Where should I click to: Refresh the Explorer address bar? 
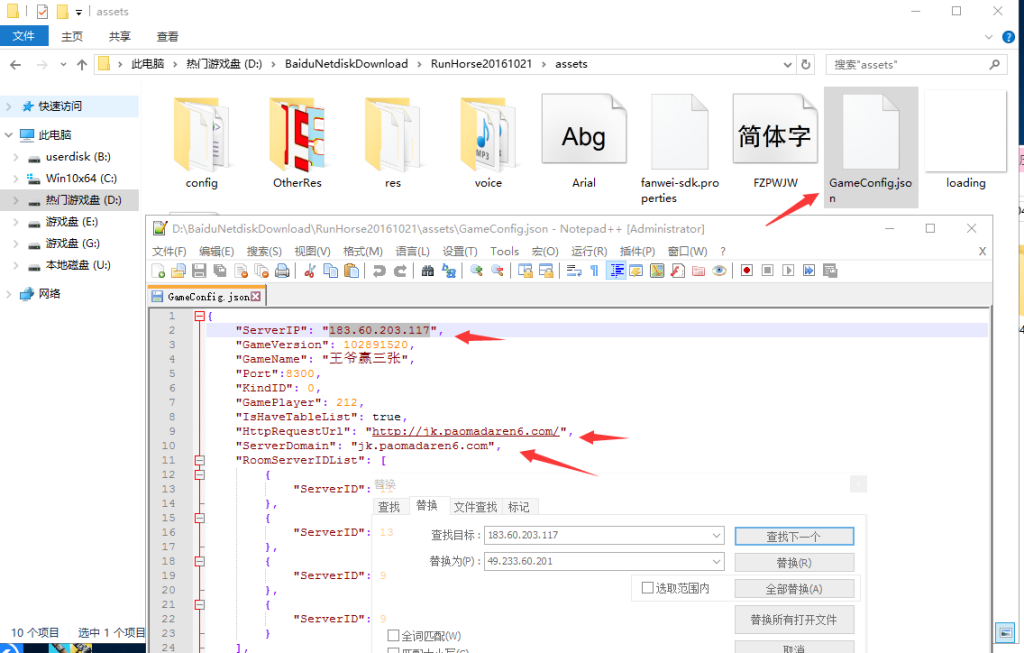point(806,64)
